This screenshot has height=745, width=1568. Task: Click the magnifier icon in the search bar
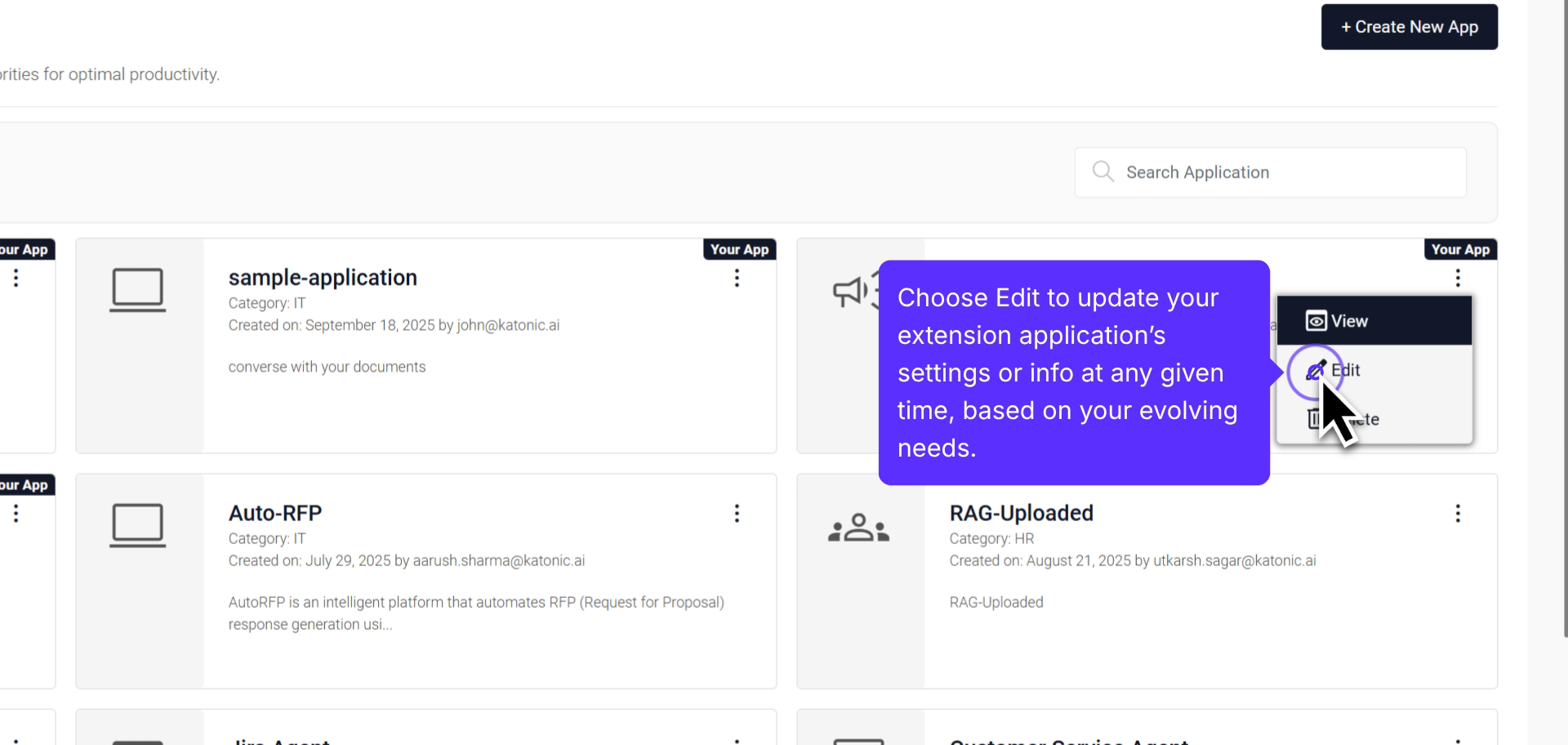1102,172
